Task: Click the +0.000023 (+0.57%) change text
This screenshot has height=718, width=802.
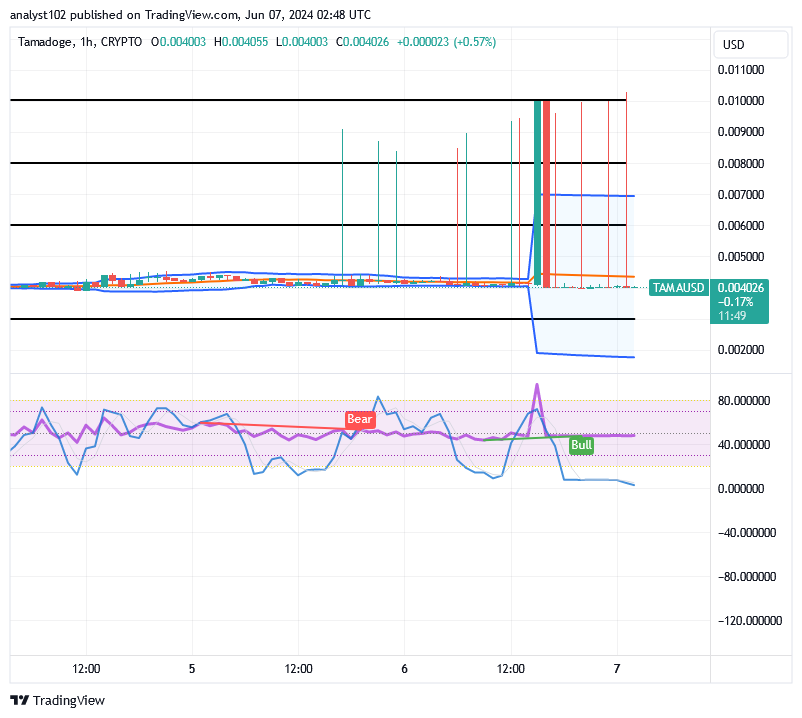Action: tap(447, 42)
